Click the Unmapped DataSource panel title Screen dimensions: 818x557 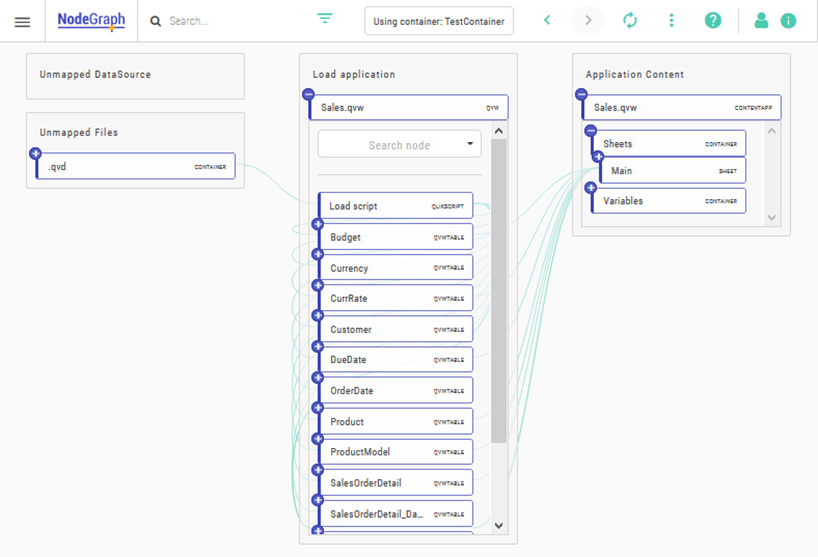95,75
